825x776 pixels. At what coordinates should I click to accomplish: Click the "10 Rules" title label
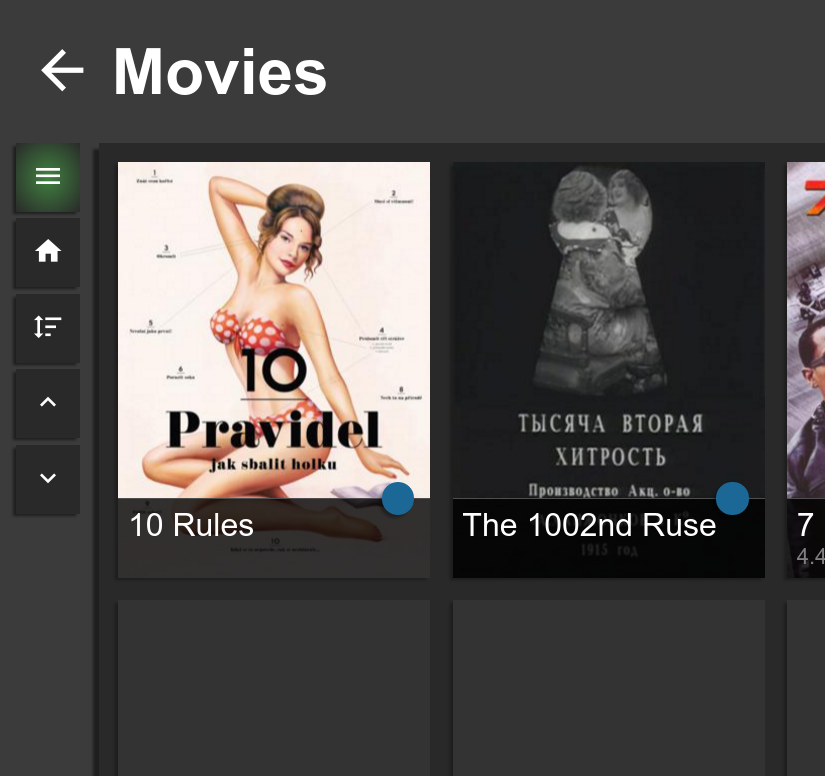tap(191, 525)
